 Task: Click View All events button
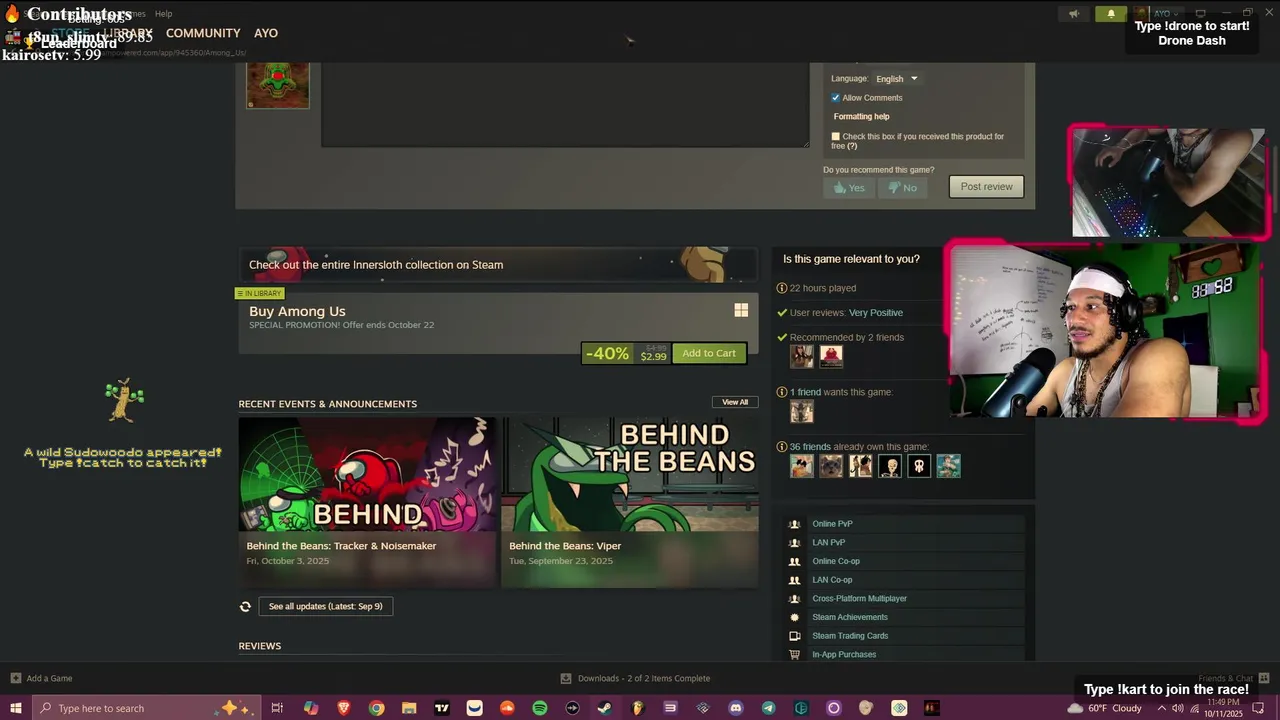(735, 402)
